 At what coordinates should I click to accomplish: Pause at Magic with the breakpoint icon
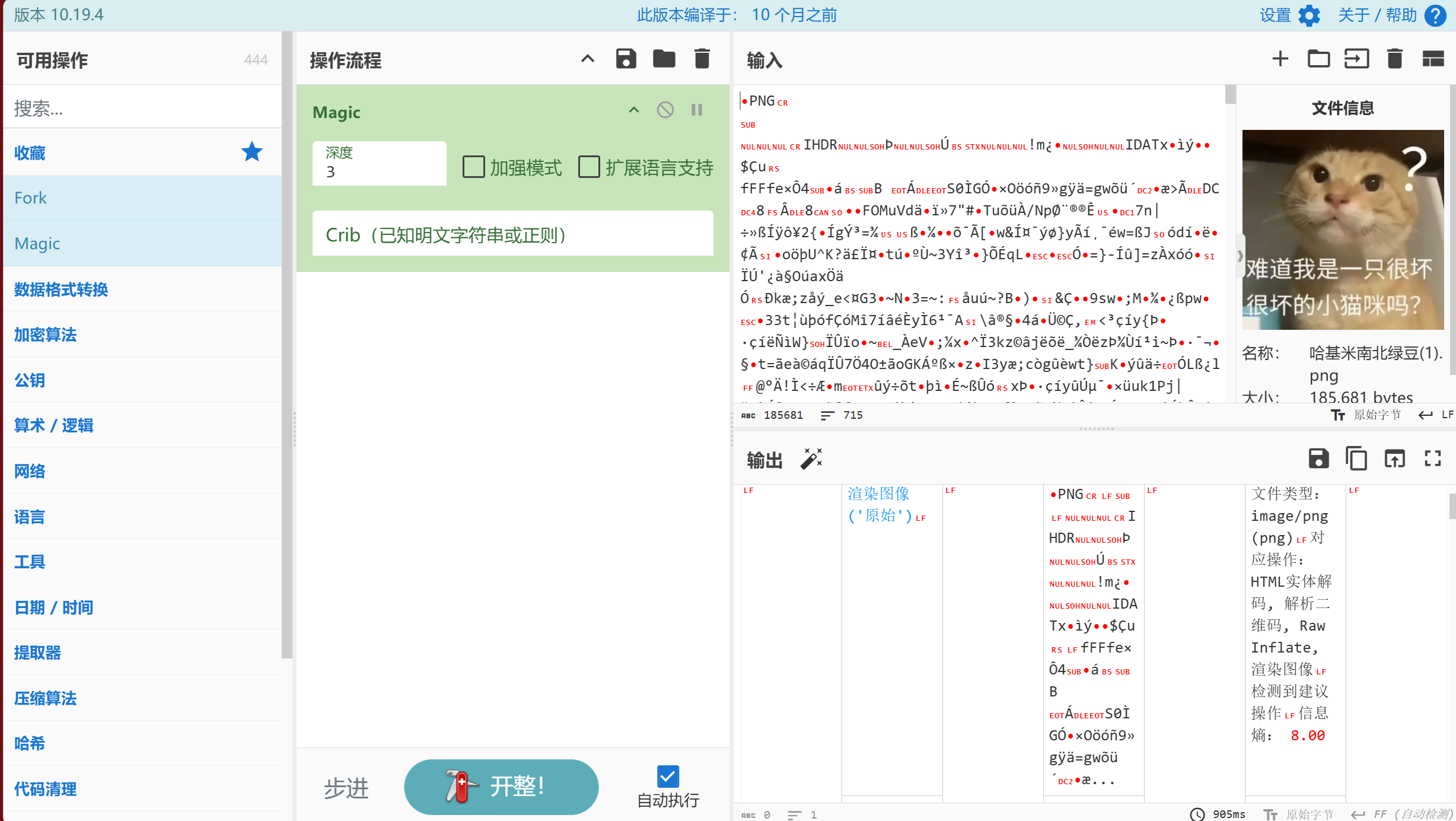click(697, 110)
